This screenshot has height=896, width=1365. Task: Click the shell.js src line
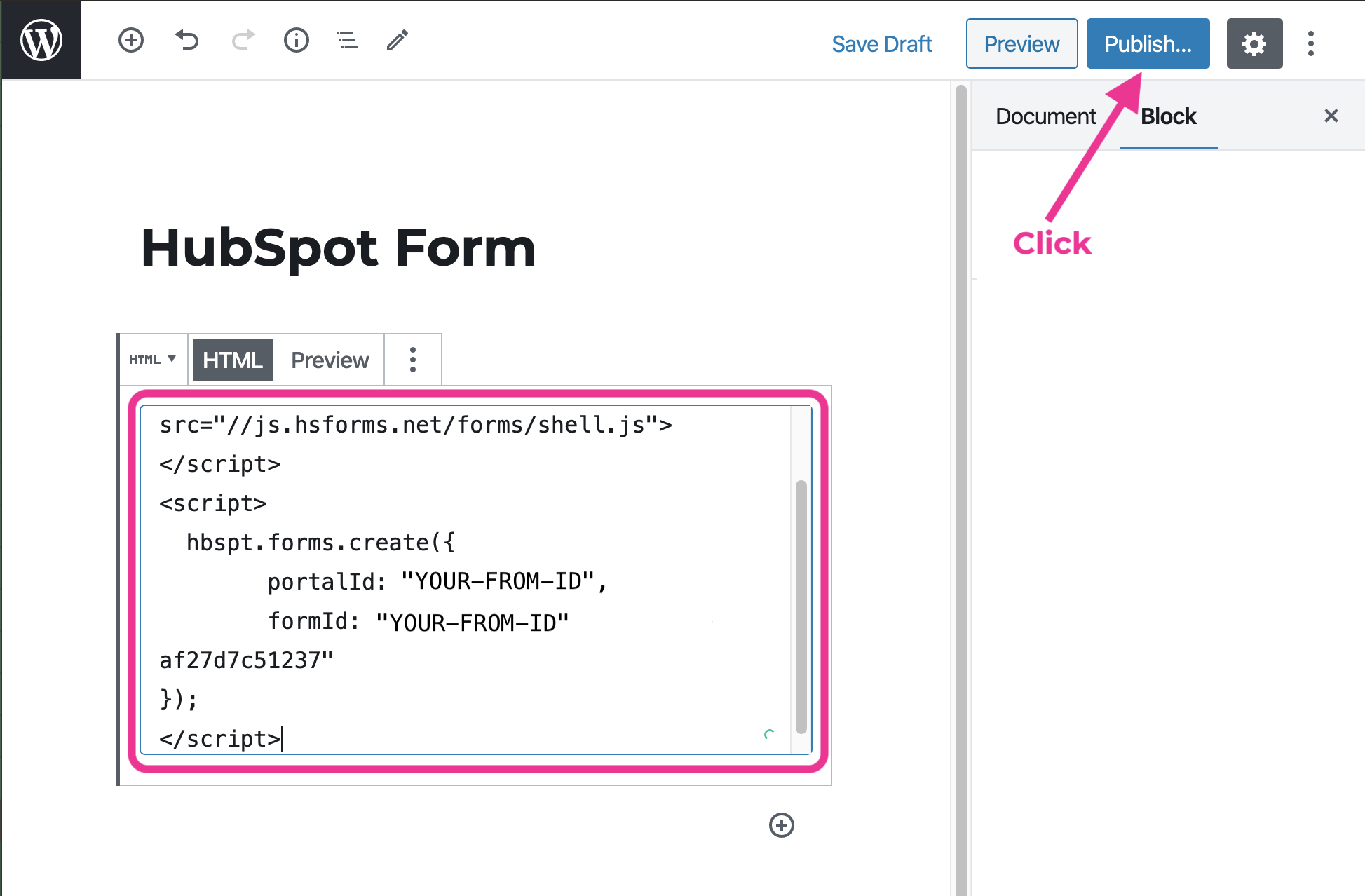click(416, 425)
